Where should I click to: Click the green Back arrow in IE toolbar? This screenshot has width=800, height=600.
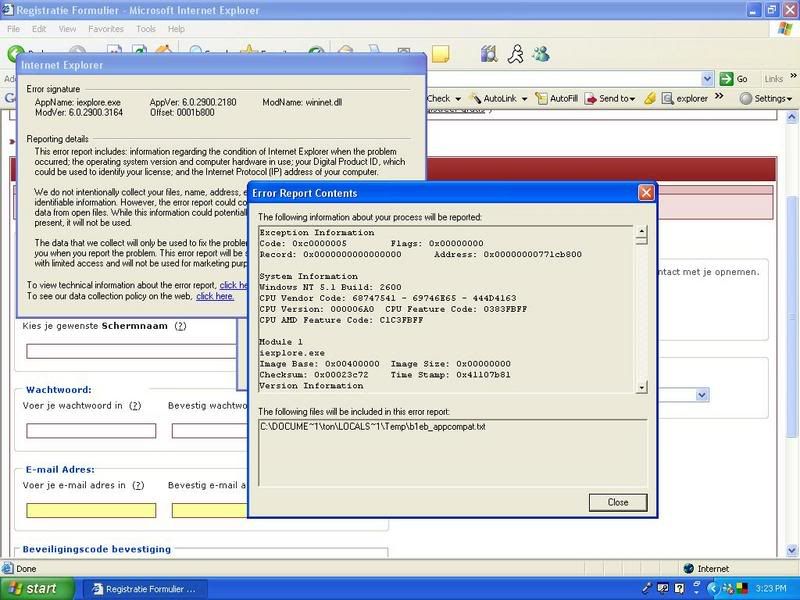[15, 52]
